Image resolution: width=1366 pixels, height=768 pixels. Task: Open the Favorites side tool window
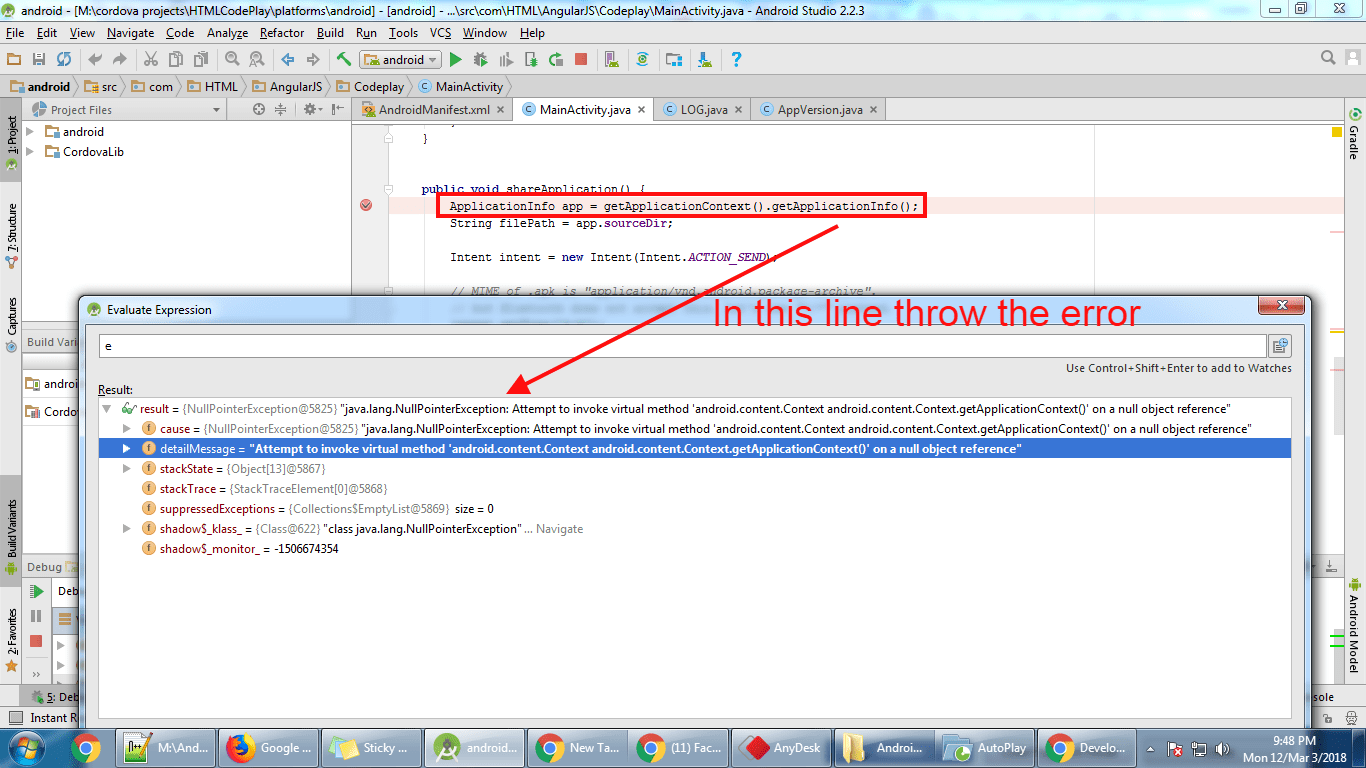click(12, 638)
